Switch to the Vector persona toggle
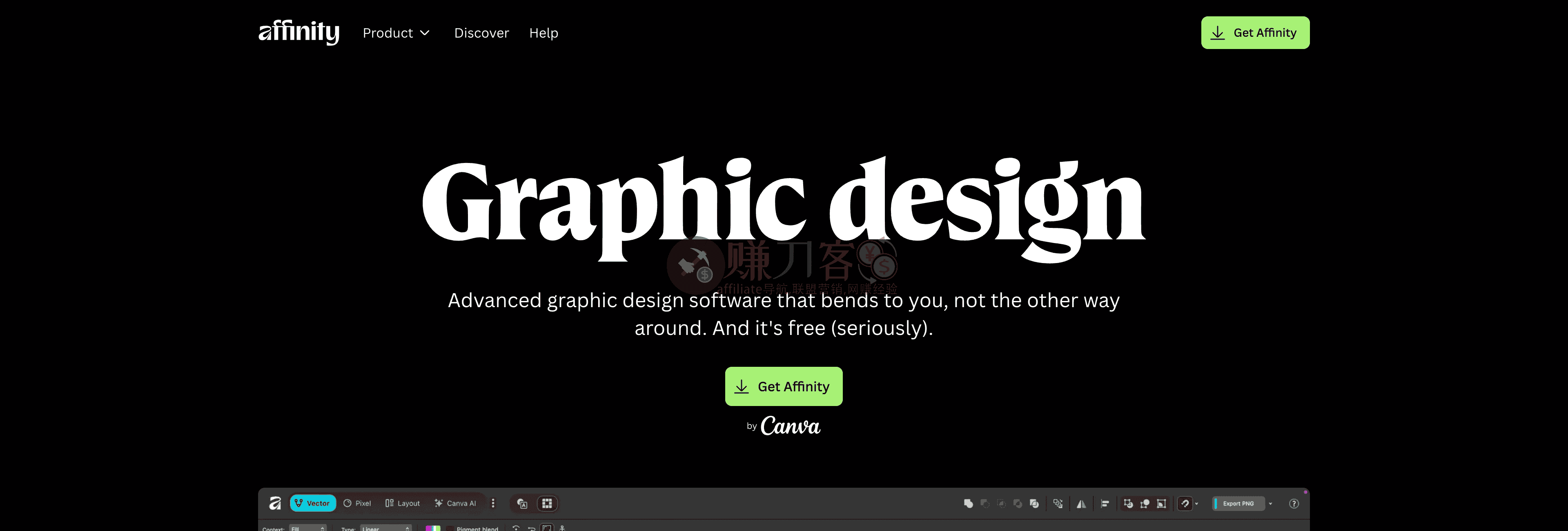The width and height of the screenshot is (1568, 531). pyautogui.click(x=313, y=504)
